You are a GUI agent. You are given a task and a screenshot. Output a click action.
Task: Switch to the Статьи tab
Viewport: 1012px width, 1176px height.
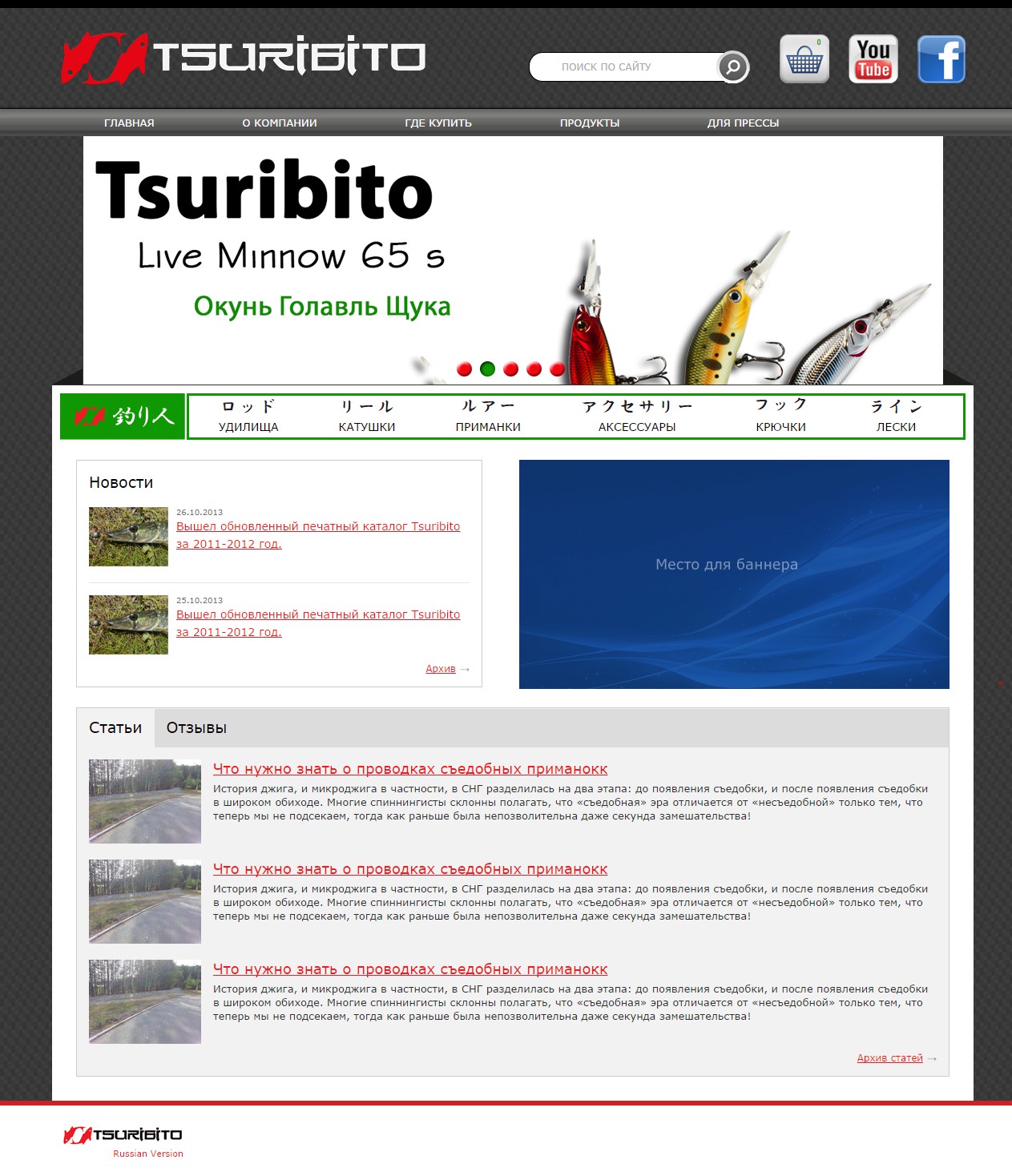point(115,727)
